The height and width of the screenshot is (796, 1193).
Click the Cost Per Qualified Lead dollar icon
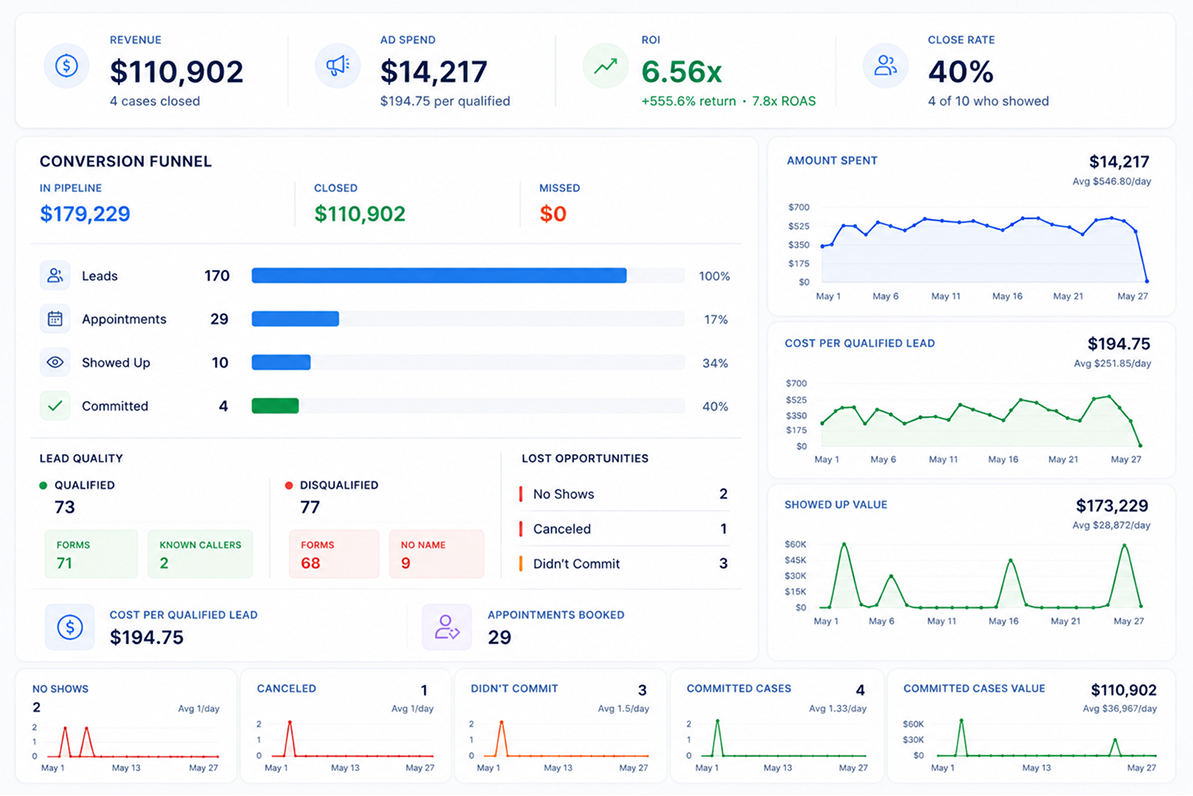70,627
